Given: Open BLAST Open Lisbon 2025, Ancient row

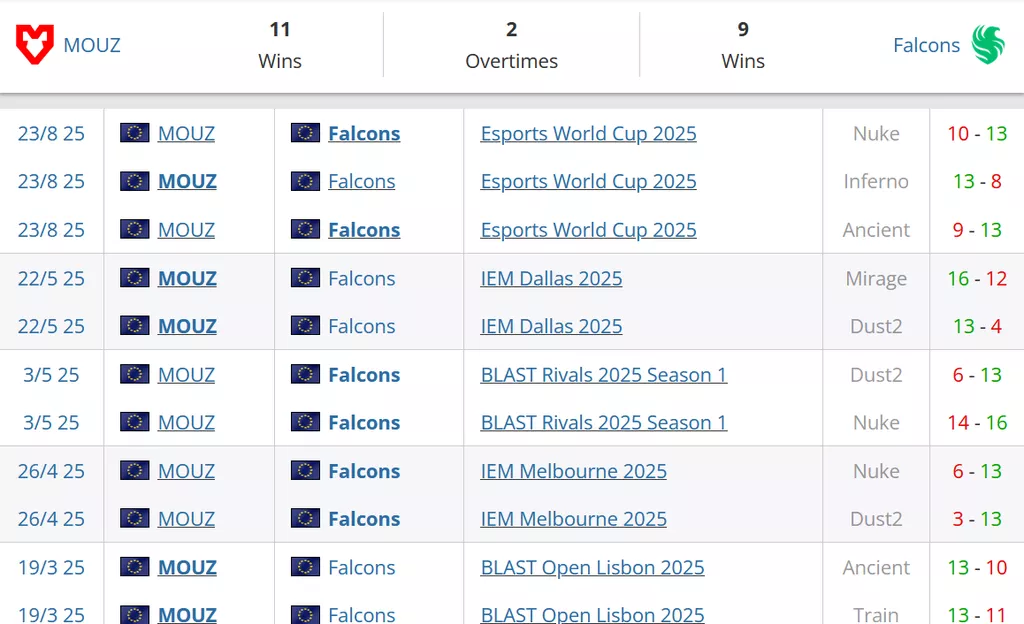Looking at the screenshot, I should click(592, 567).
